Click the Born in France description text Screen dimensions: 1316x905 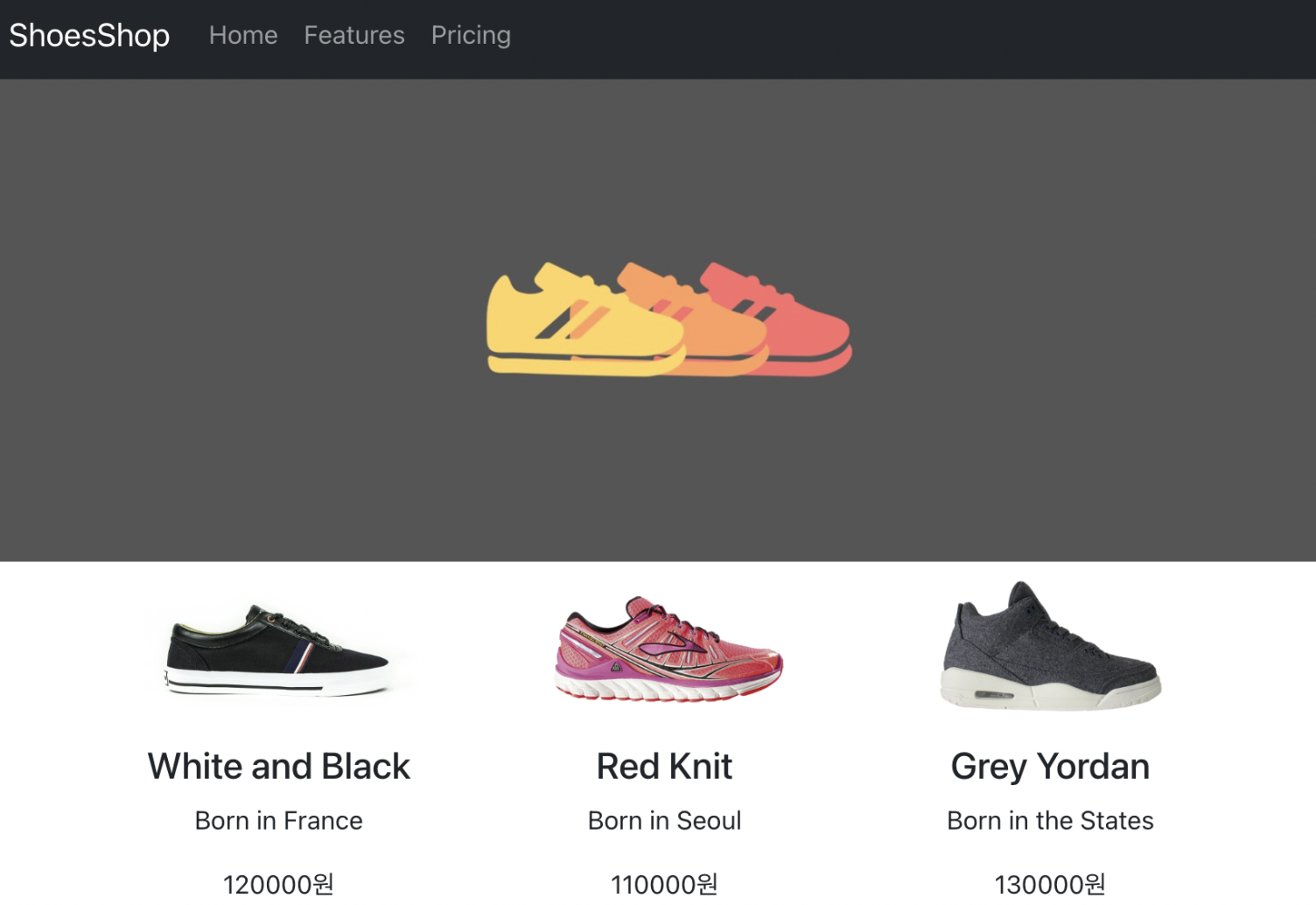click(278, 821)
